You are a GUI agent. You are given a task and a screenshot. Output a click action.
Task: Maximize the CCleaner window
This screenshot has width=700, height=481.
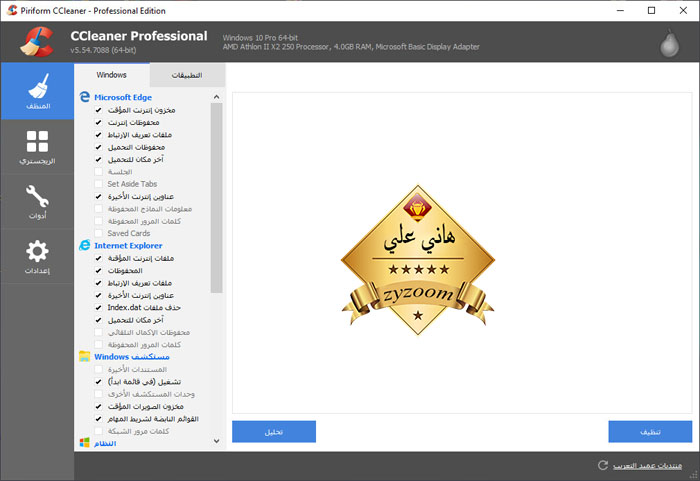point(651,10)
